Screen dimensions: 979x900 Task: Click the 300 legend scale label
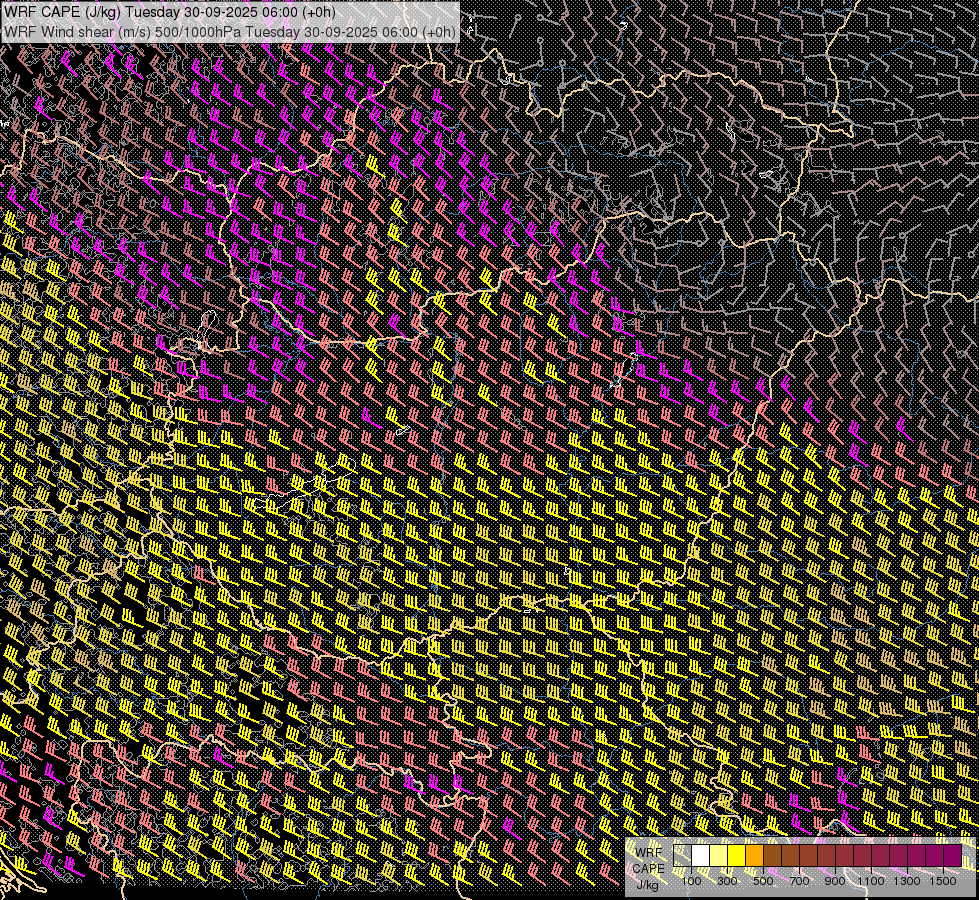(x=727, y=881)
